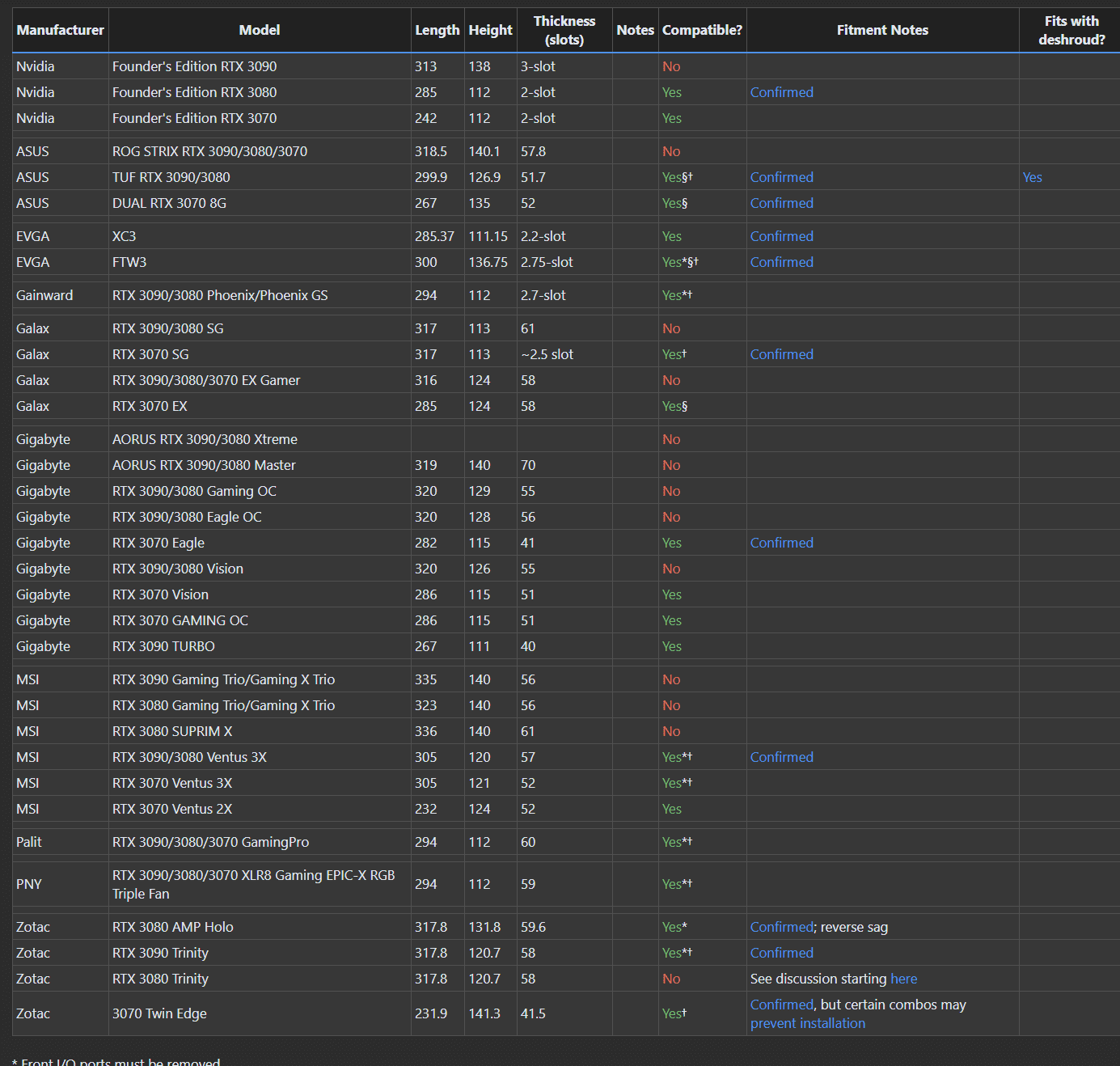1120x1066 pixels.
Task: Click the 'Fits with deshroud?' column header
Action: 1071,30
